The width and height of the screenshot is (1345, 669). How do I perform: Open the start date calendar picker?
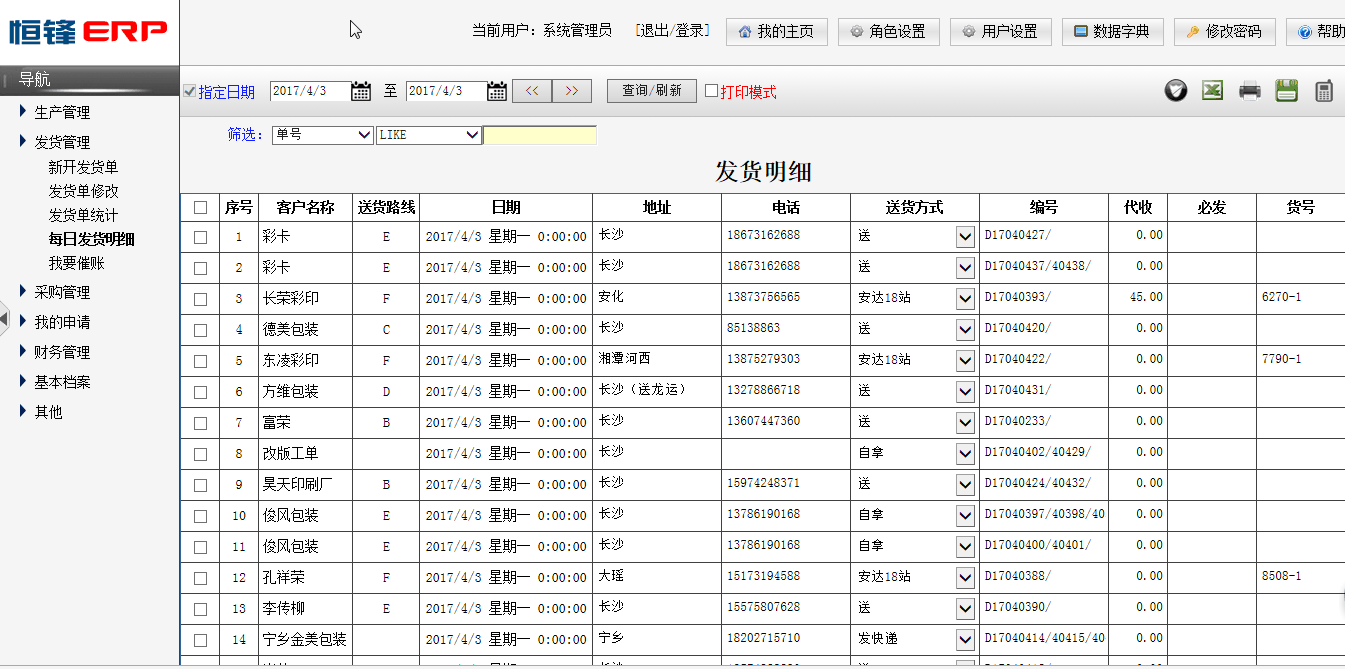[x=361, y=91]
